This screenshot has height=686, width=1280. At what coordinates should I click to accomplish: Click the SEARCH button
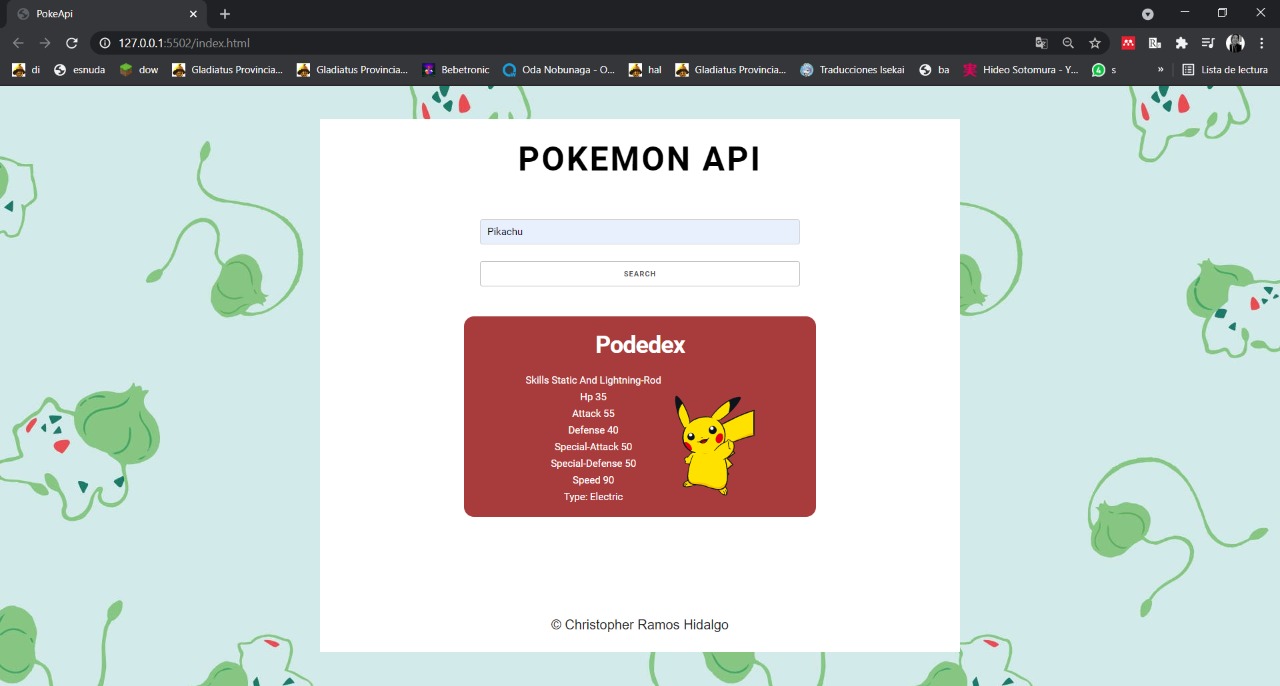tap(640, 274)
